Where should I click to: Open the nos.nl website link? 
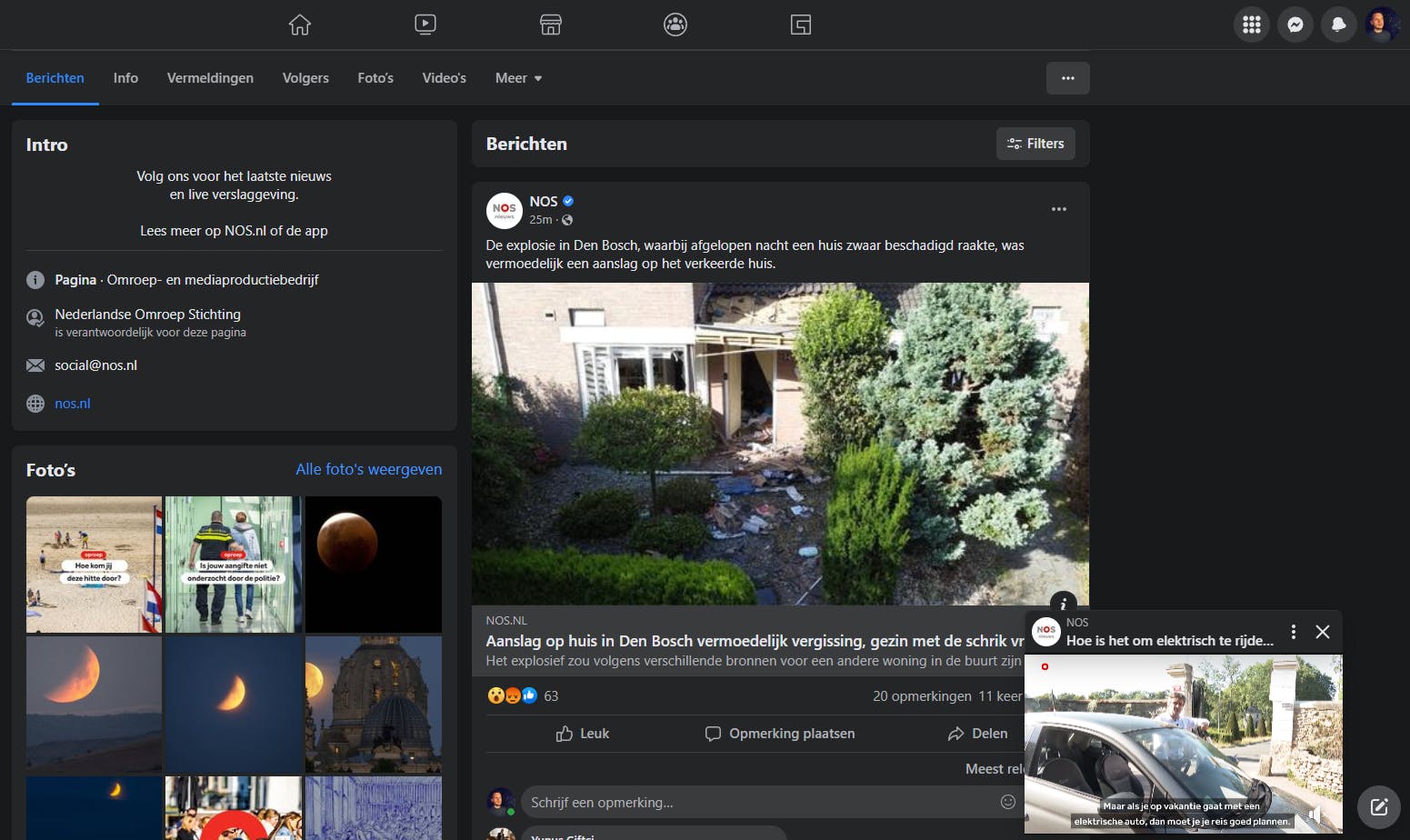[73, 403]
